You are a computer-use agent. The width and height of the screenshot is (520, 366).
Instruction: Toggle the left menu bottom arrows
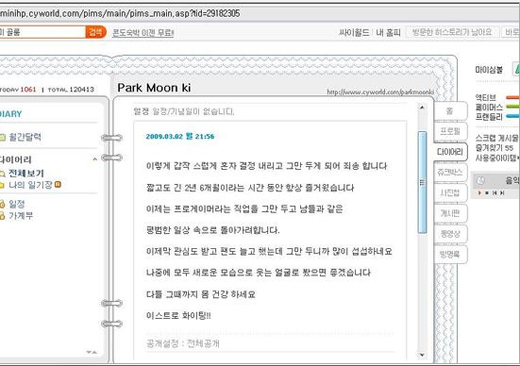click(92, 352)
